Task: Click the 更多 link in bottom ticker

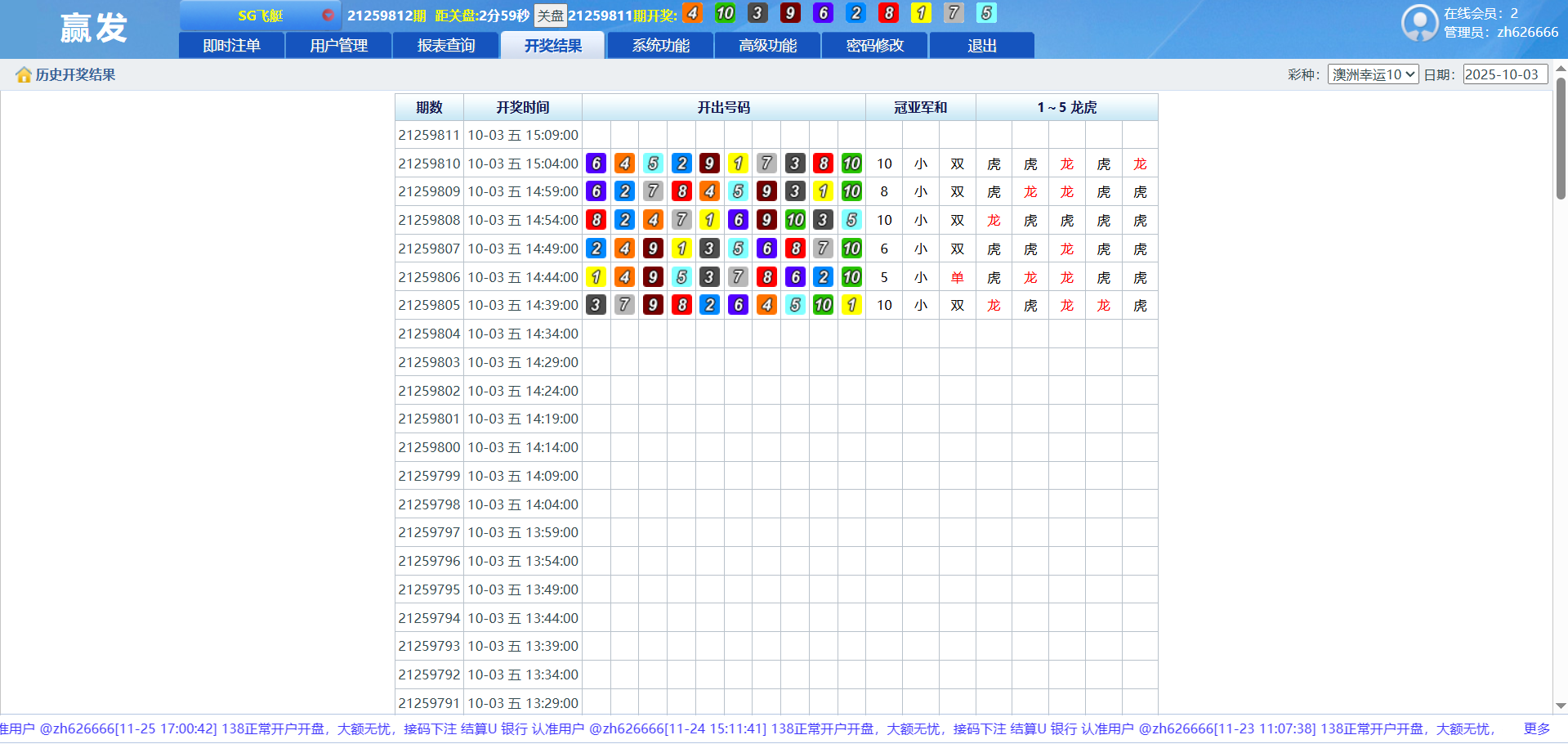Action: (x=1536, y=728)
